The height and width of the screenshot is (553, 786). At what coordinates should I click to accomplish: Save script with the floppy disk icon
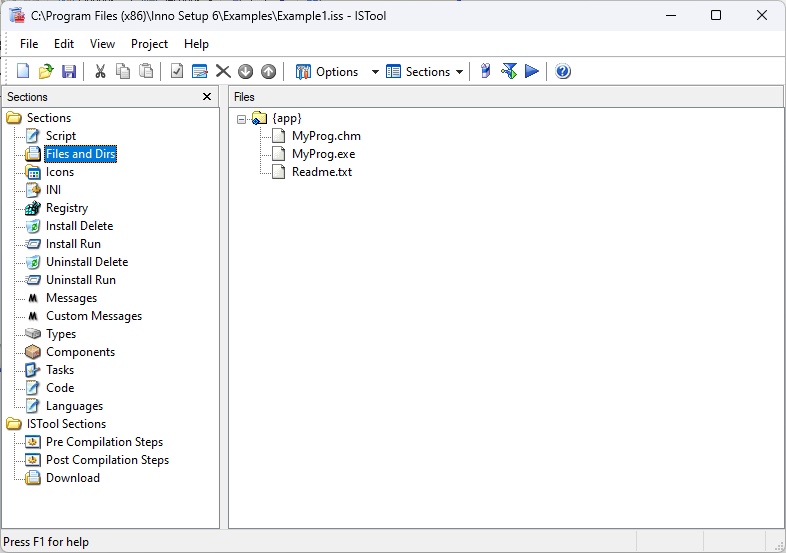pos(69,71)
